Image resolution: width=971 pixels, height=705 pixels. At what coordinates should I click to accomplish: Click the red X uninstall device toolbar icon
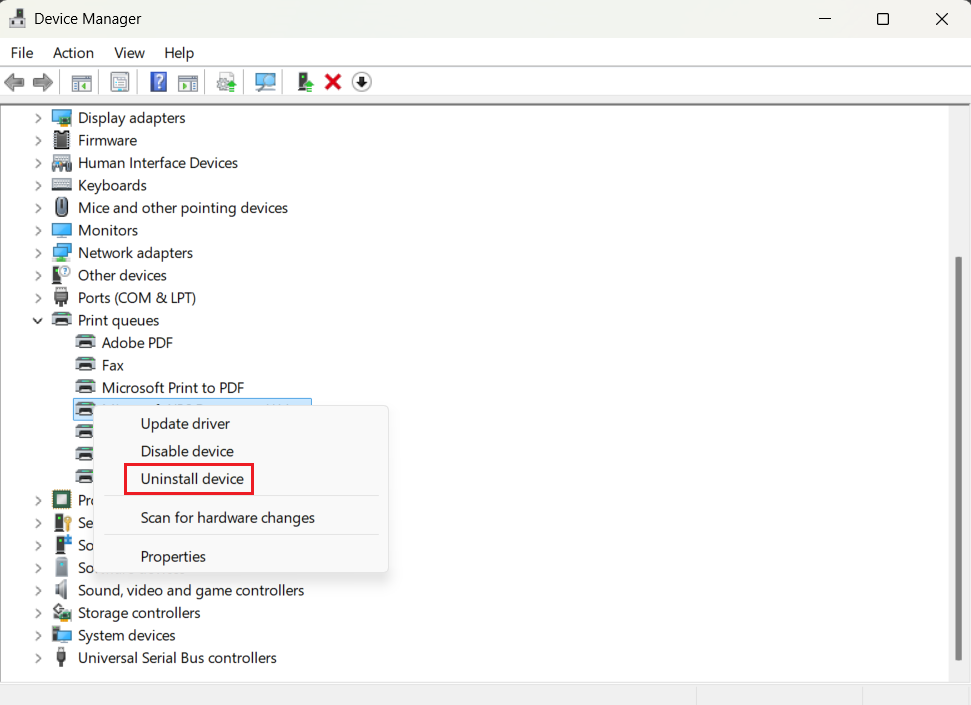[x=333, y=82]
